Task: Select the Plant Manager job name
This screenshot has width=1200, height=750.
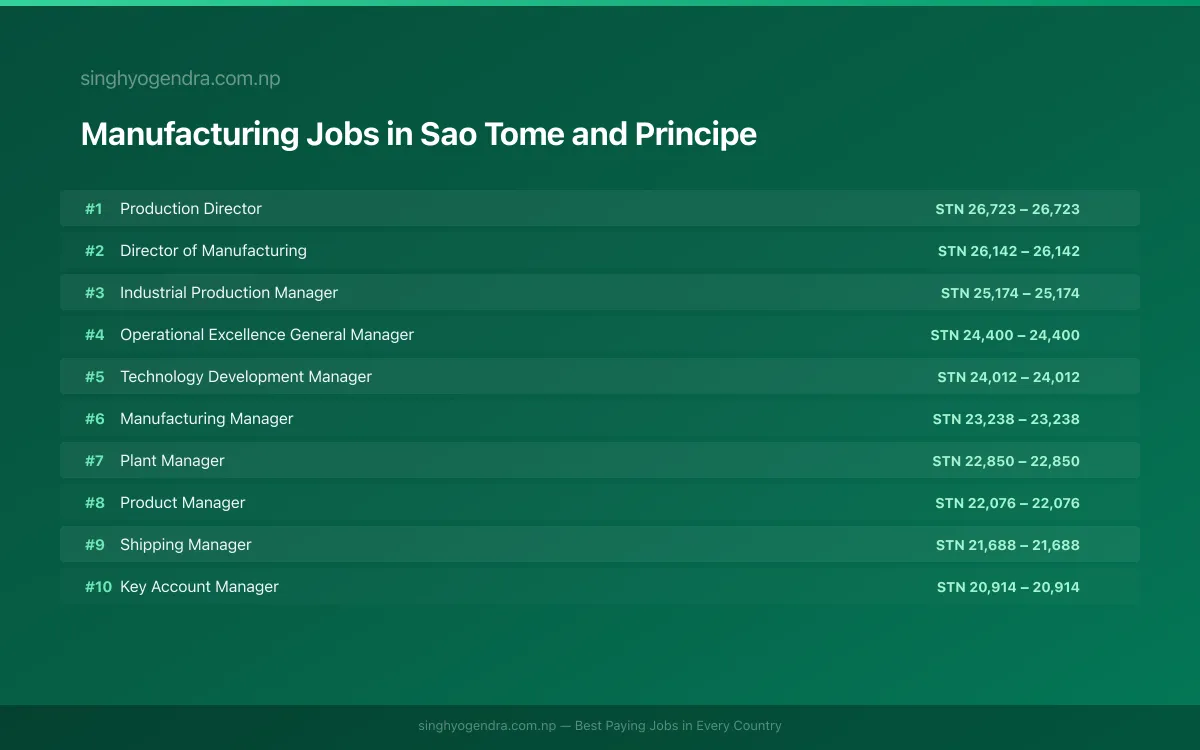Action: [172, 461]
